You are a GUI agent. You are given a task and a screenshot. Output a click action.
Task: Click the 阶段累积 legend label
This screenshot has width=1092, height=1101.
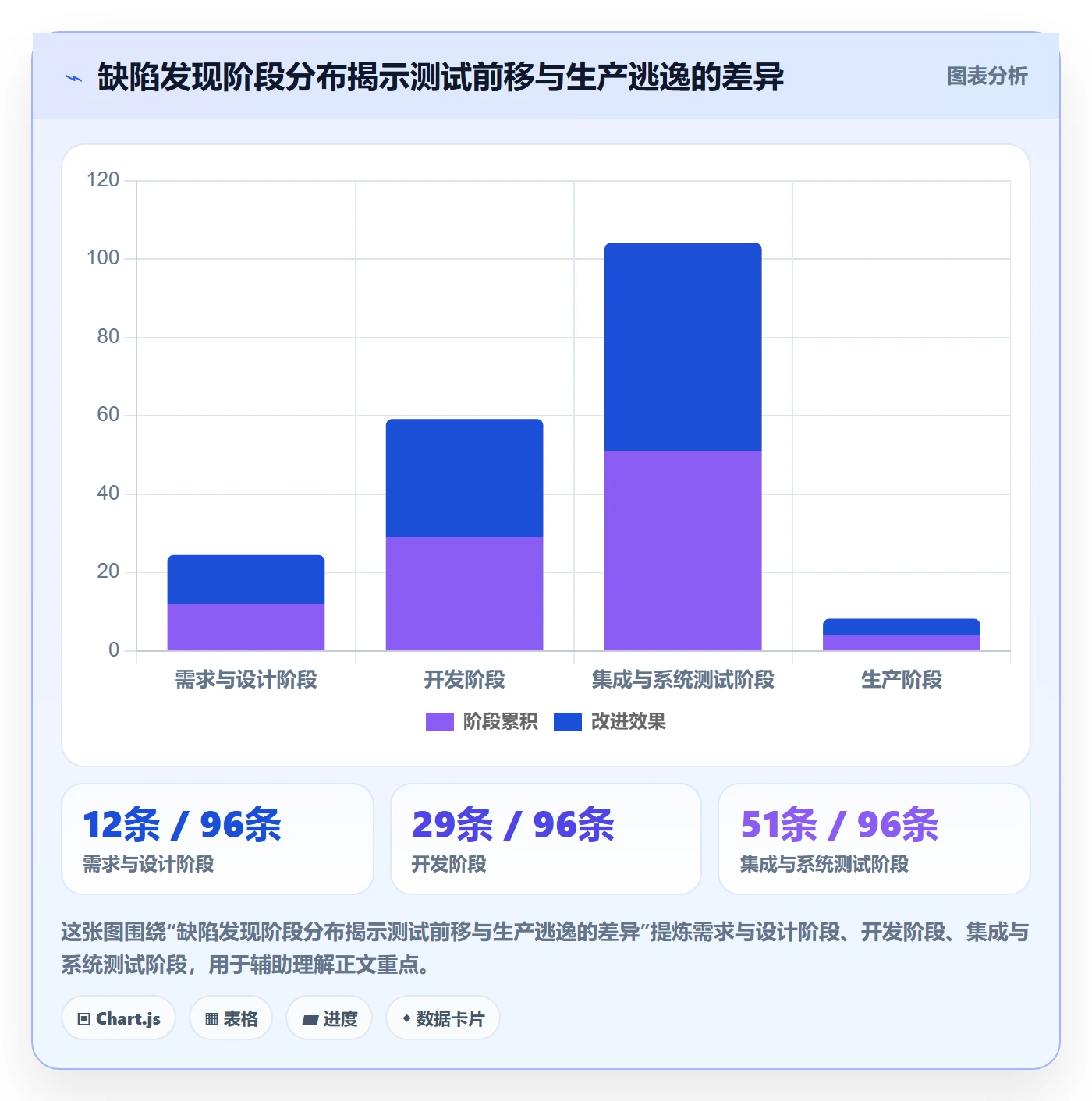[x=501, y=722]
